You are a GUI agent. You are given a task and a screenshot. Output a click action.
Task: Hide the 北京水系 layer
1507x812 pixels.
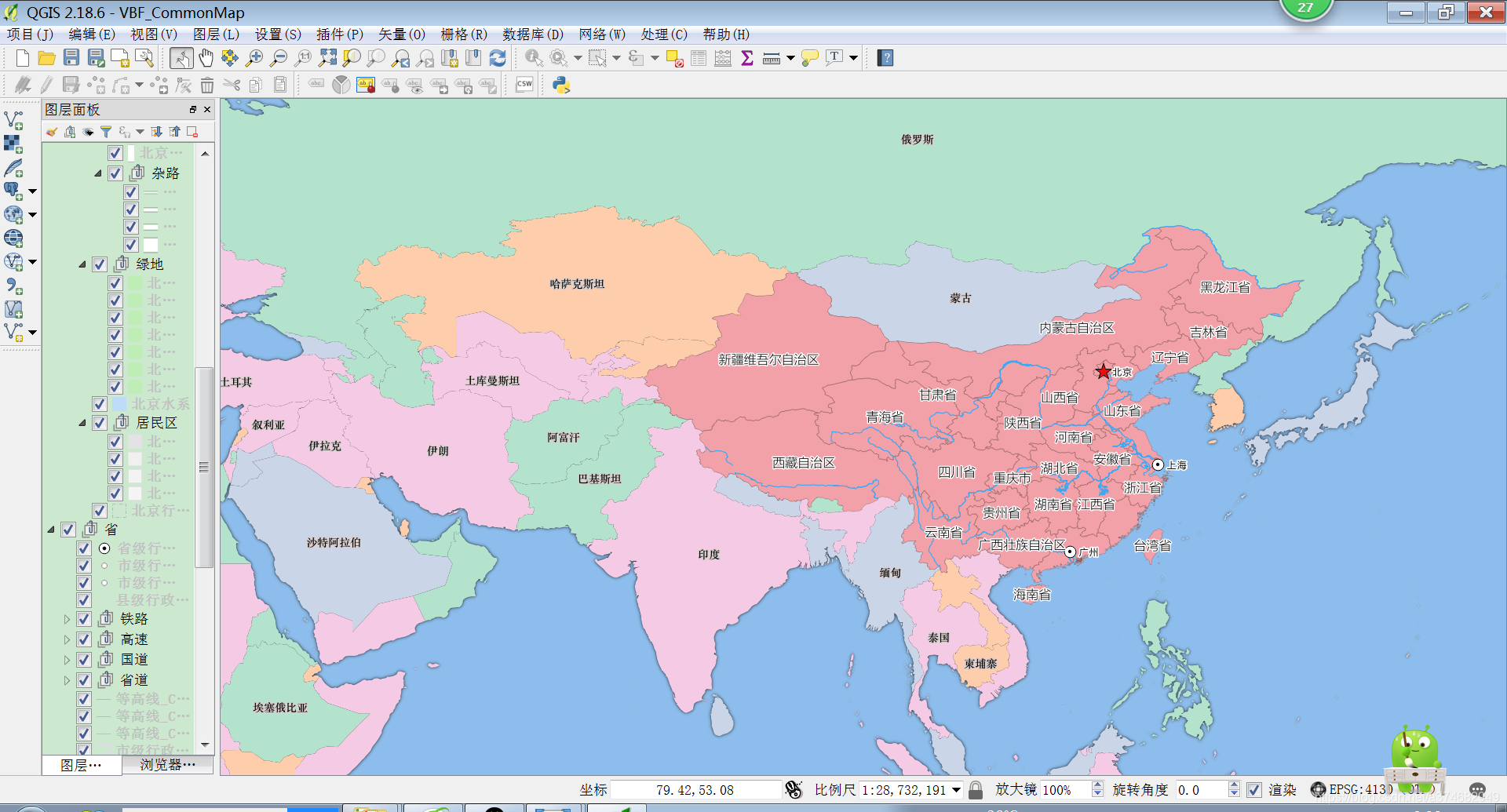pyautogui.click(x=100, y=404)
